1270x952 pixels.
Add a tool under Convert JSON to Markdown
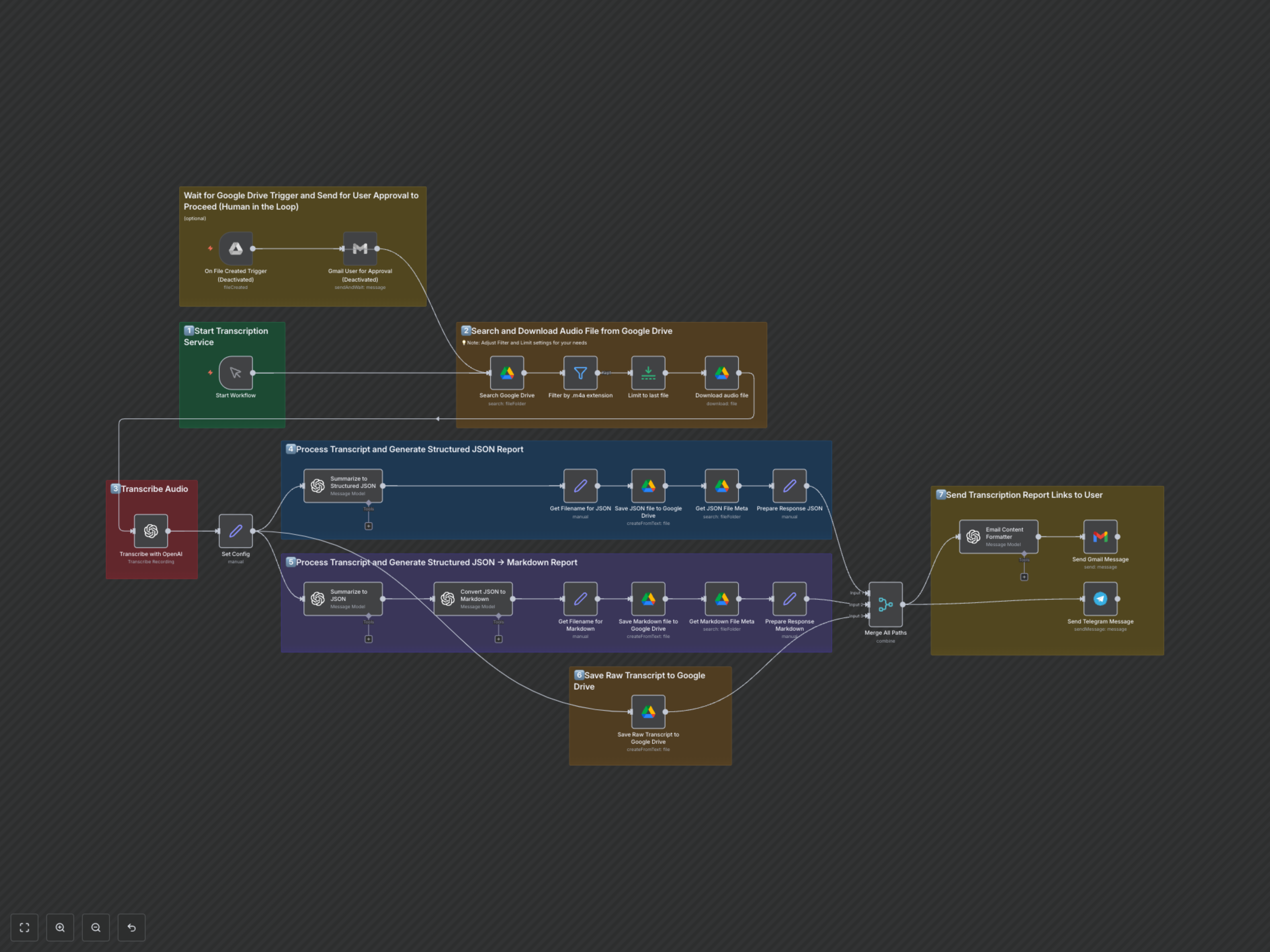pos(498,639)
